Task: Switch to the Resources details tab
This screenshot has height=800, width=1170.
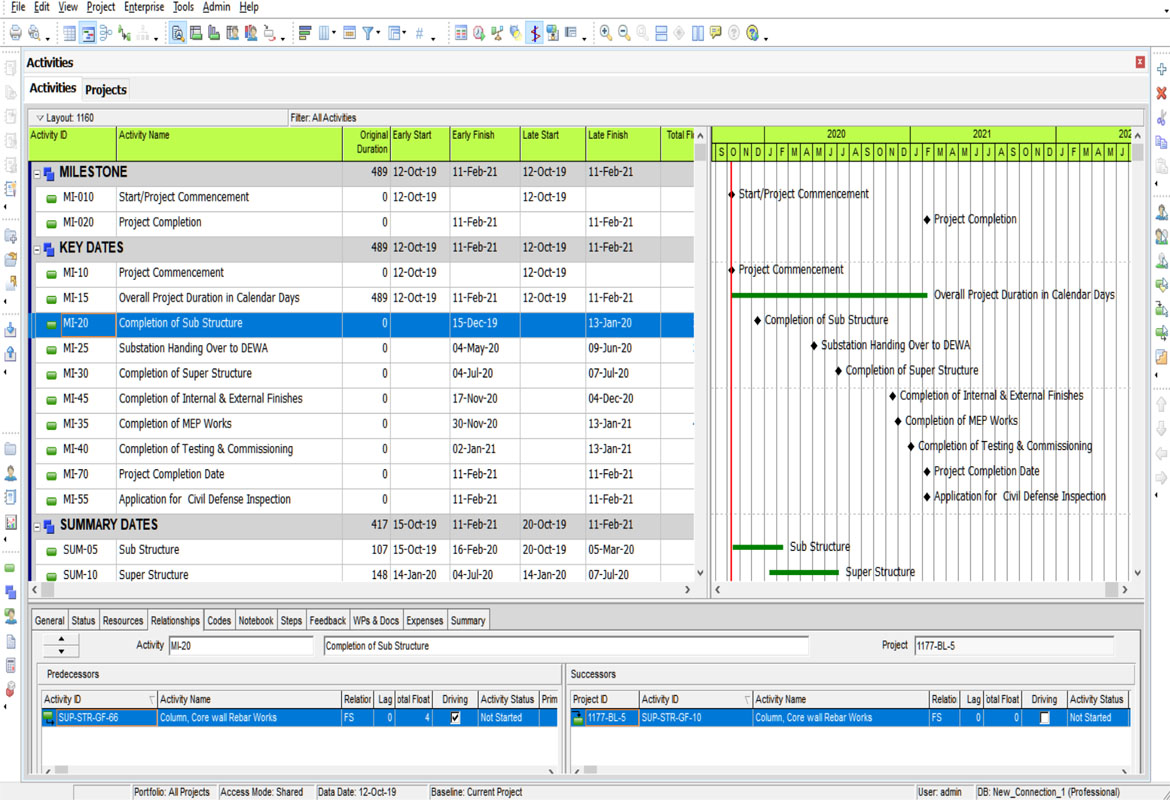Action: (x=123, y=621)
